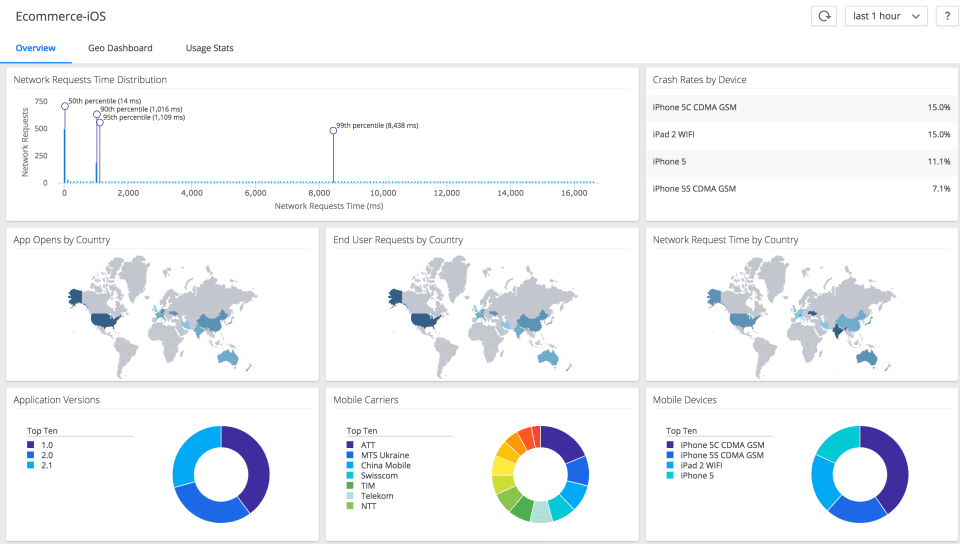Click the 99th percentile marker circle
The width and height of the screenshot is (960, 544).
point(333,130)
